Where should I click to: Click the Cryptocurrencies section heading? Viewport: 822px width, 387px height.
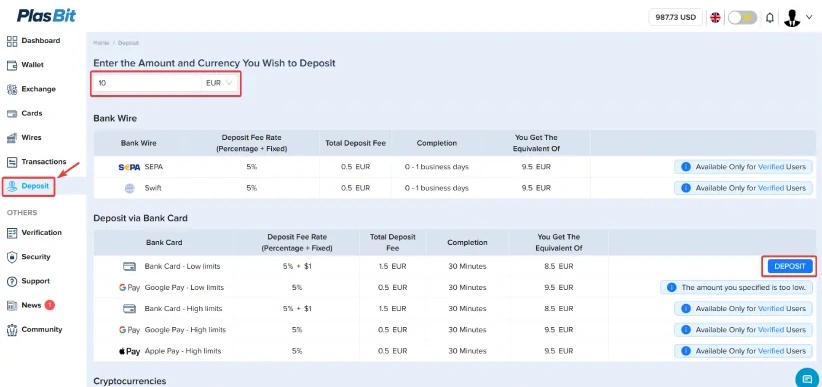click(129, 381)
